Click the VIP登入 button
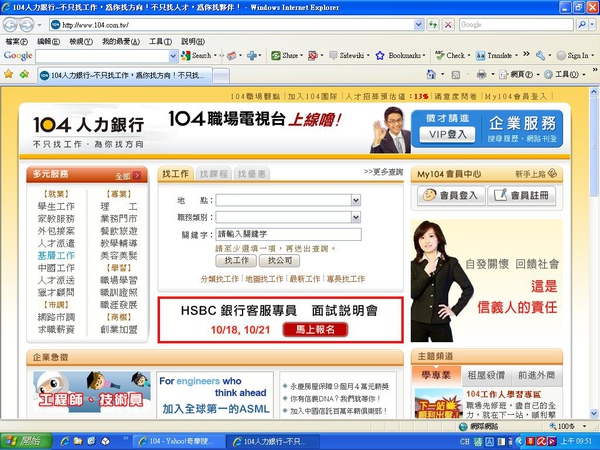This screenshot has width=600, height=450. coord(447,134)
